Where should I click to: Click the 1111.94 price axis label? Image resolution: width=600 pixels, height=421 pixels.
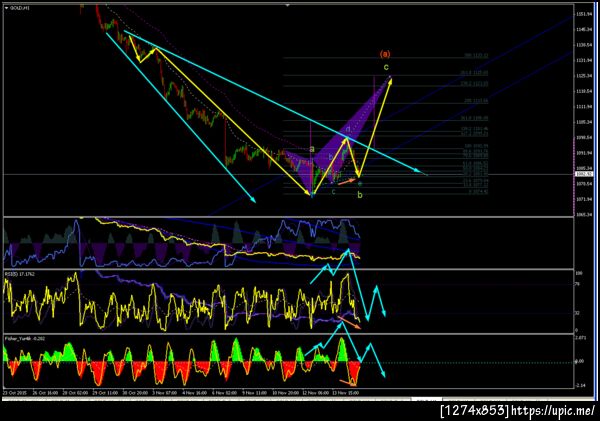click(x=584, y=107)
